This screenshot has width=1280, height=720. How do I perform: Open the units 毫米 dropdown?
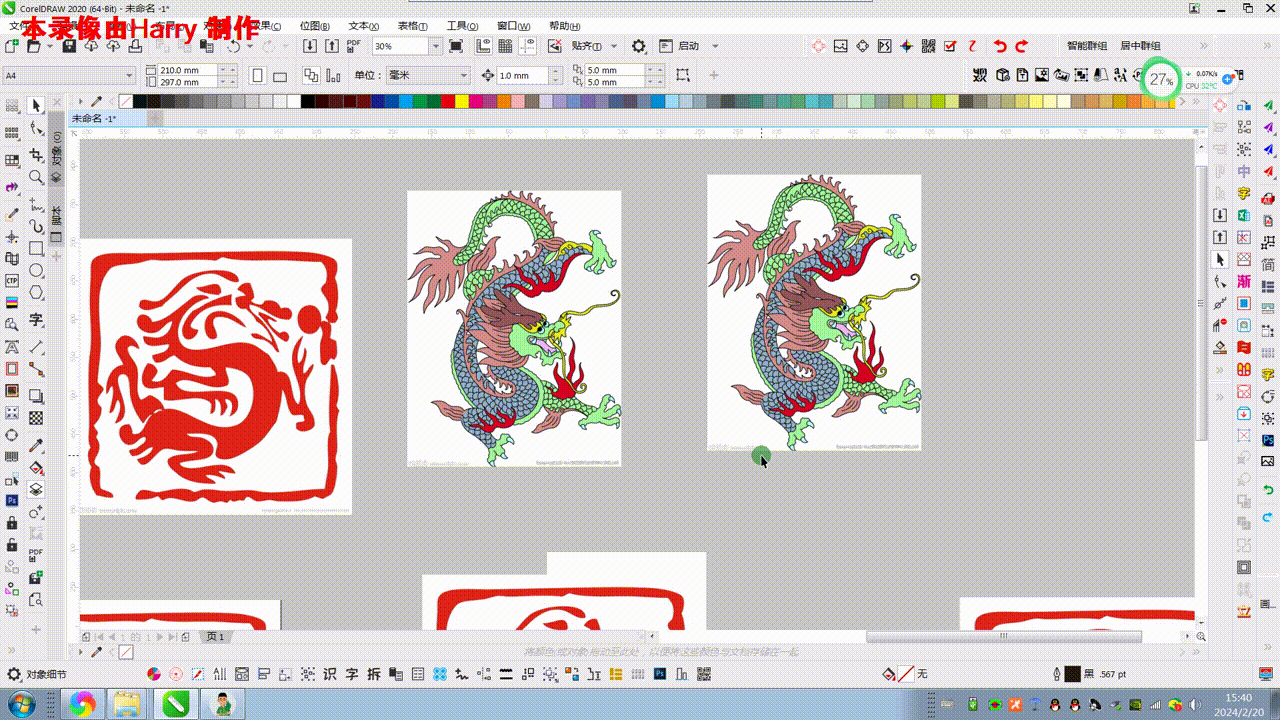coord(464,76)
